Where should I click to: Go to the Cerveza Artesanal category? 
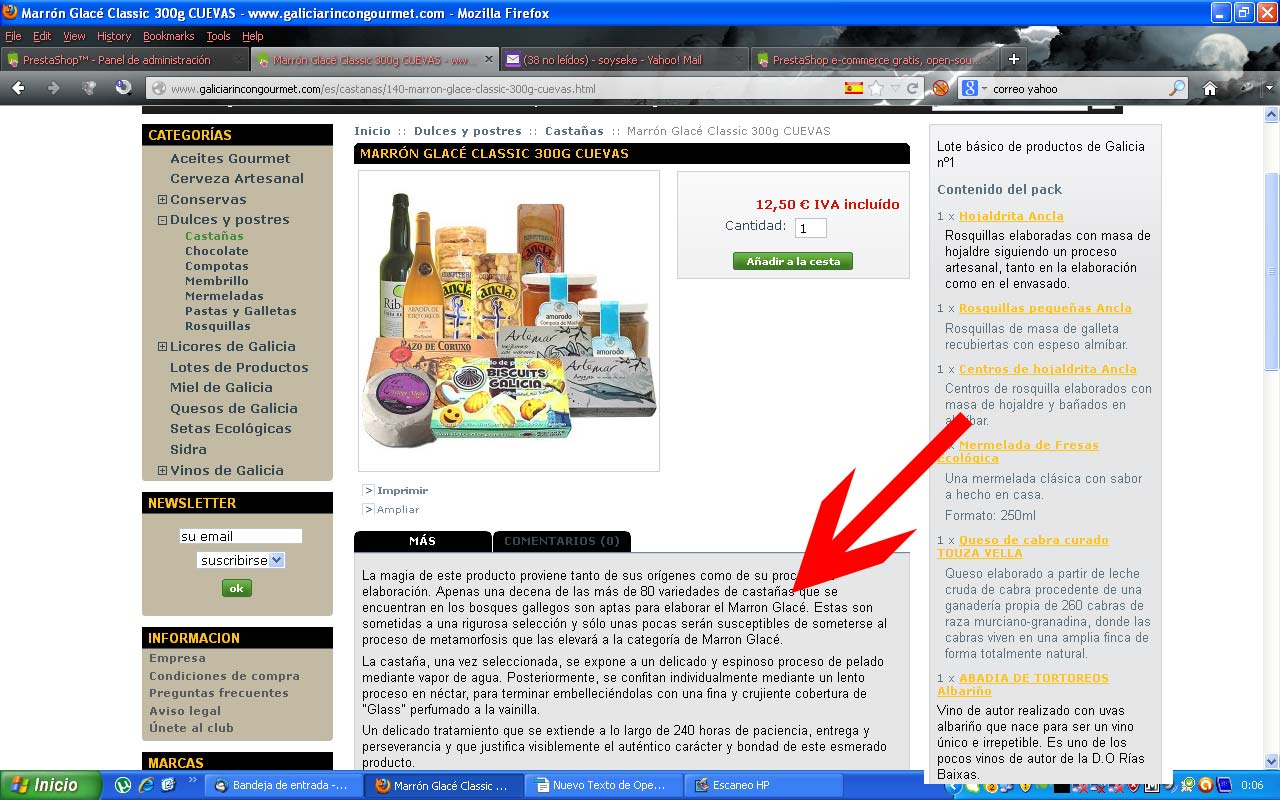(x=237, y=179)
